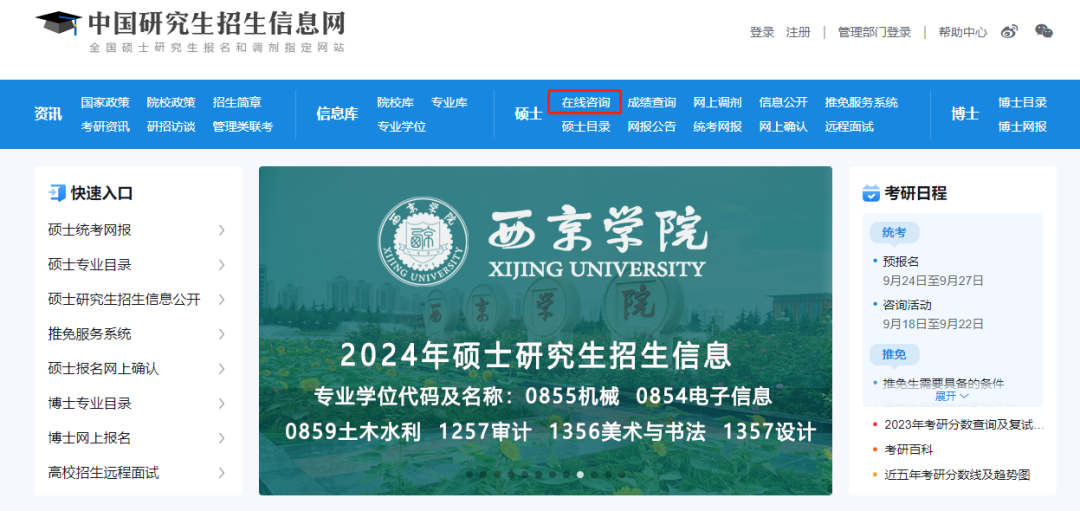
Task: Open 院校政策 under 资讯
Action: (171, 103)
